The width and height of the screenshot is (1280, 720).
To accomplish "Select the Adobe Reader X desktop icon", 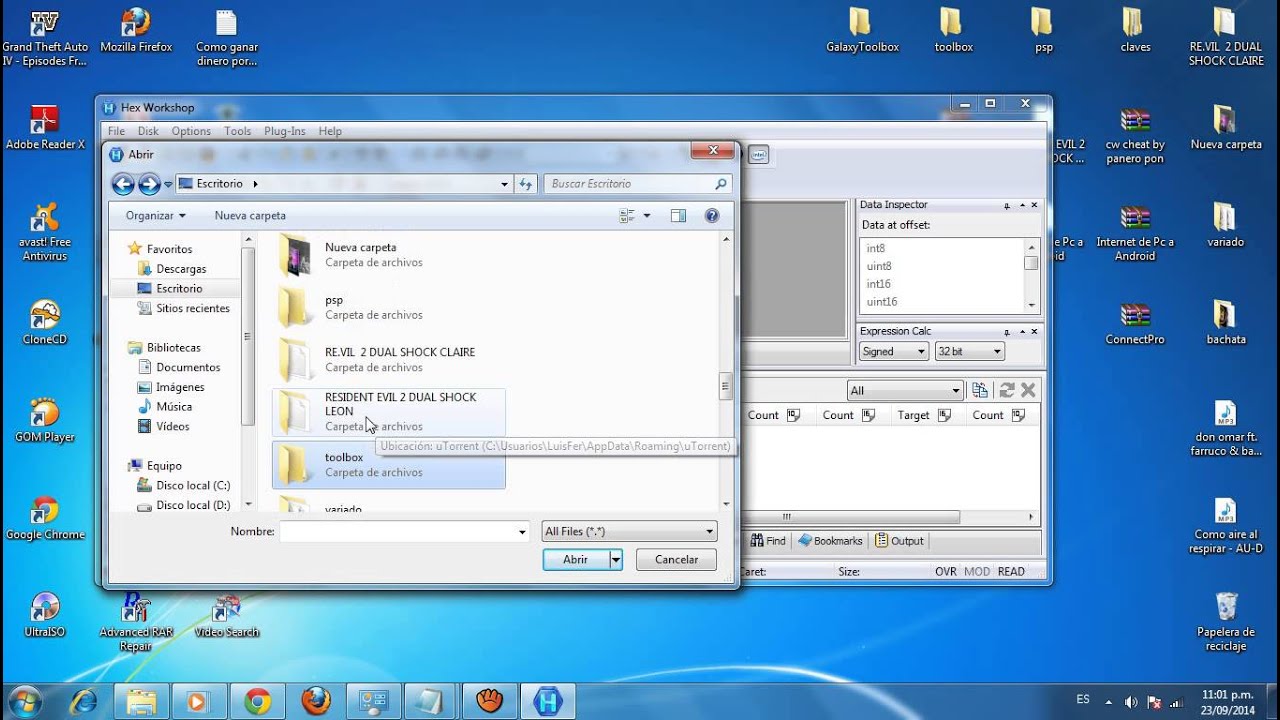I will click(45, 128).
